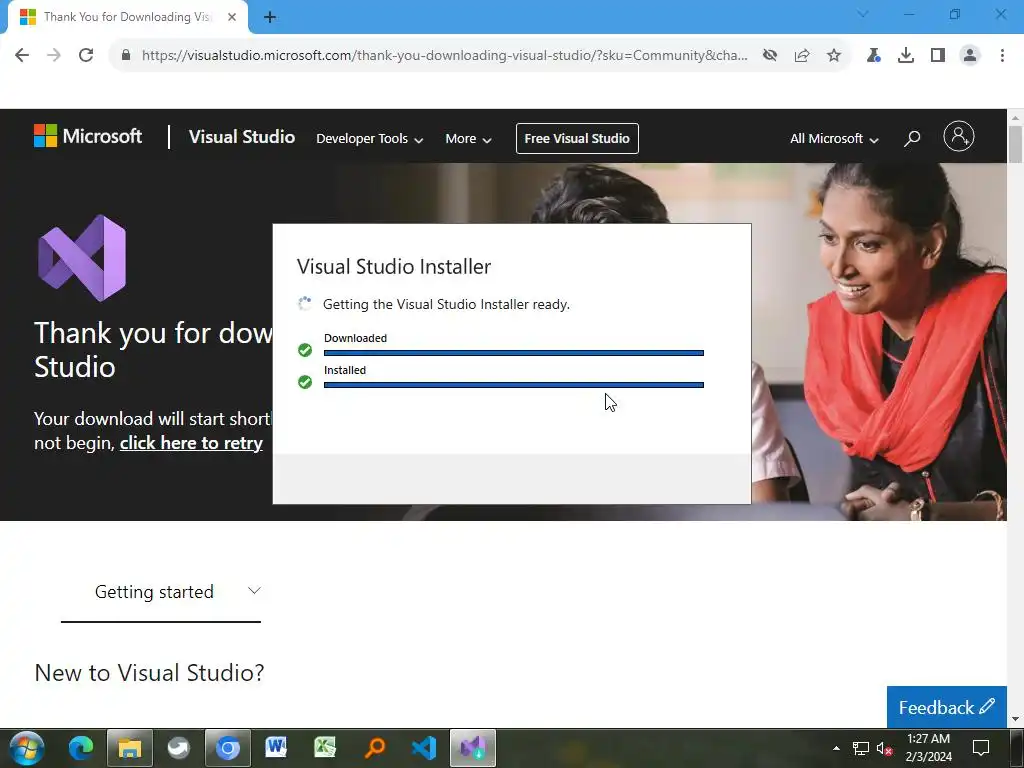This screenshot has height=768, width=1024.
Task: Click the orange magnifier taskbar app
Action: coord(375,748)
